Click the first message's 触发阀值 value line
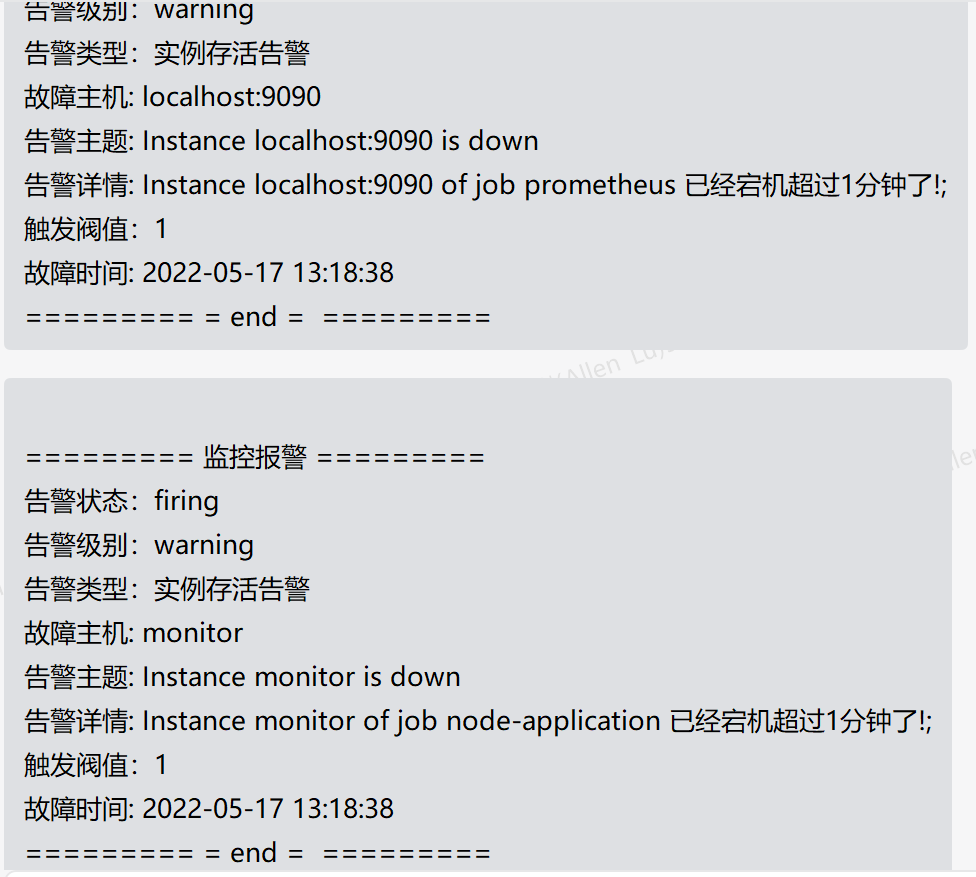The height and width of the screenshot is (877, 976). coord(96,229)
